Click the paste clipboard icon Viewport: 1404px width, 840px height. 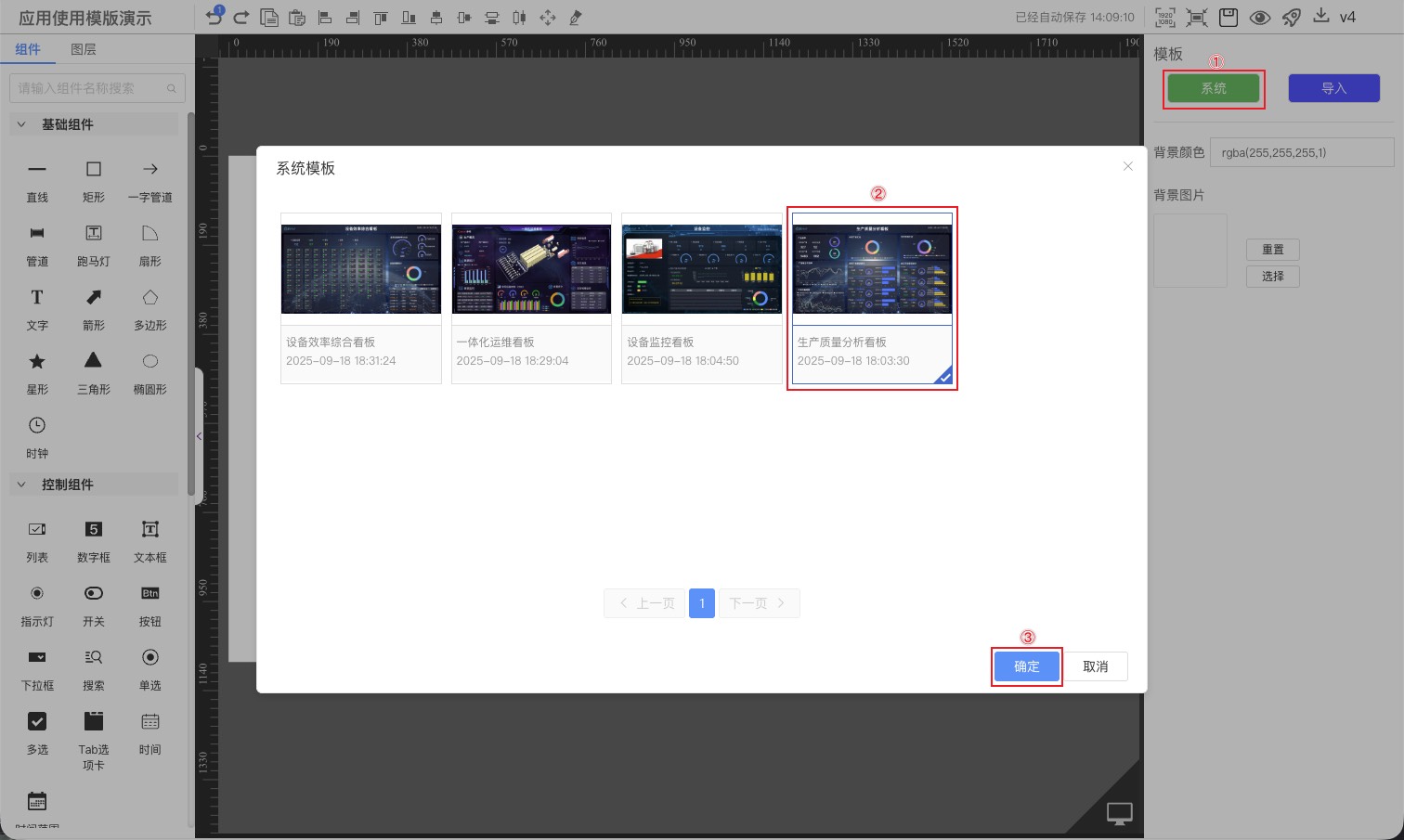click(297, 18)
